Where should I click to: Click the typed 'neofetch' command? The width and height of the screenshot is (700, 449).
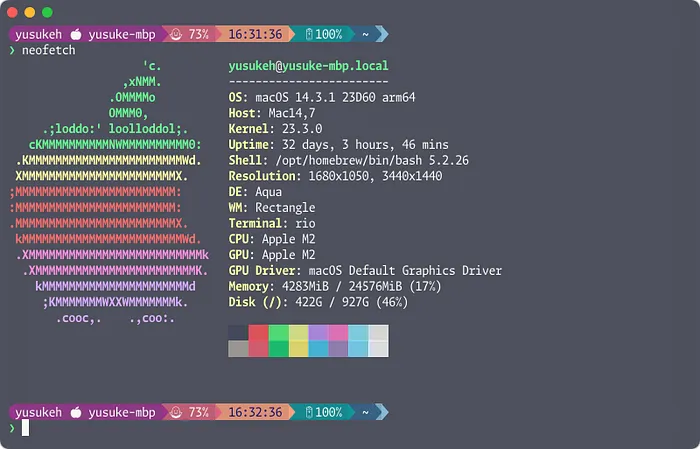pos(49,50)
